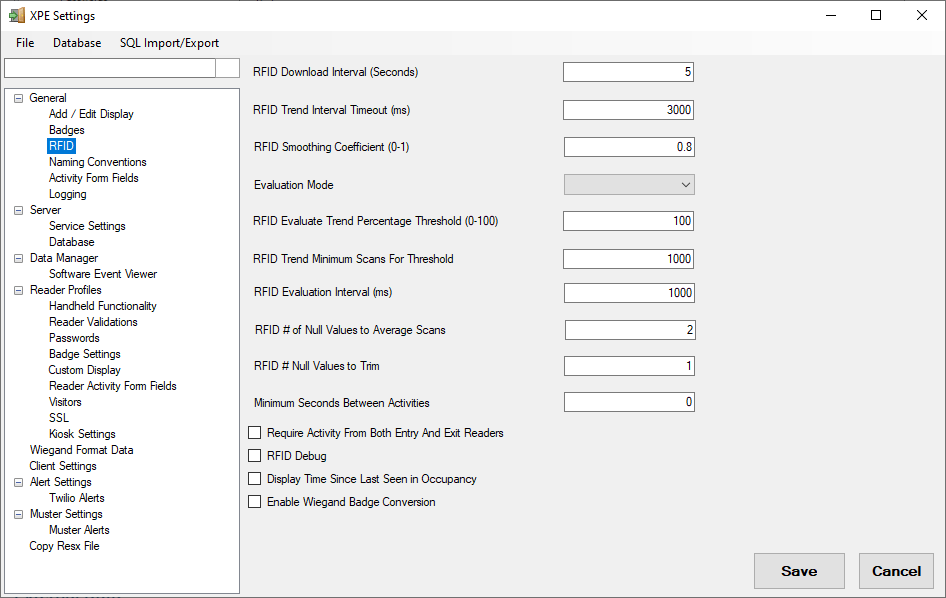Collapse the Muster Settings tree node
The image size is (946, 598).
[x=19, y=514]
